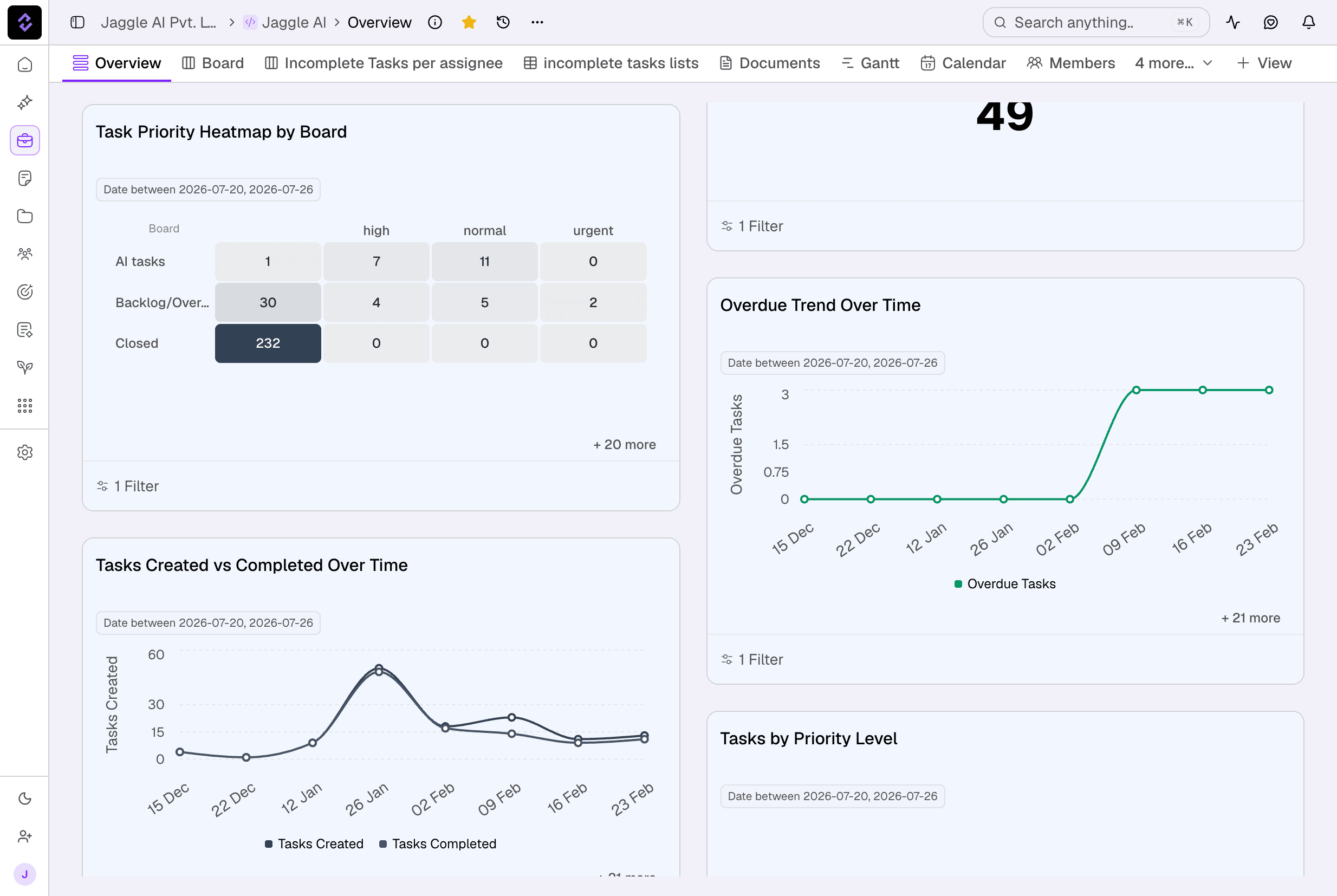1337x896 pixels.
Task: Open the home icon in sidebar
Action: pos(24,64)
